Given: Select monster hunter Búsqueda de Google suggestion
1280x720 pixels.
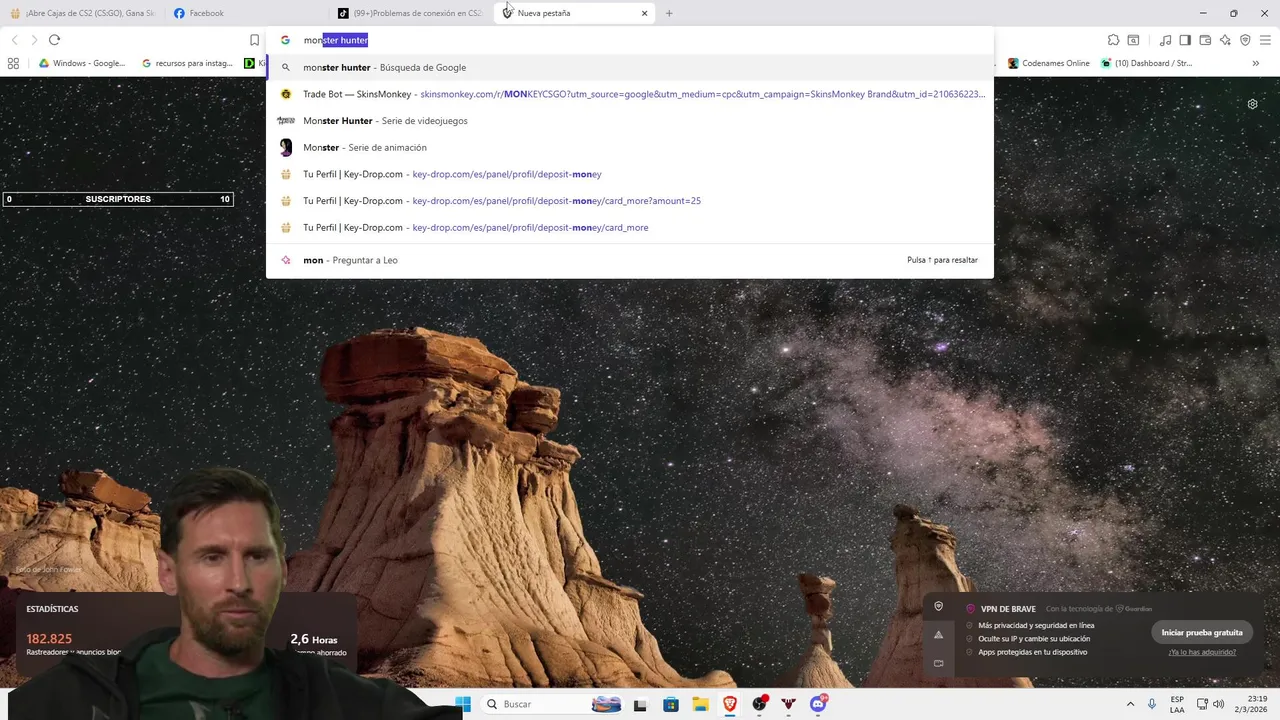Looking at the screenshot, I should point(630,67).
